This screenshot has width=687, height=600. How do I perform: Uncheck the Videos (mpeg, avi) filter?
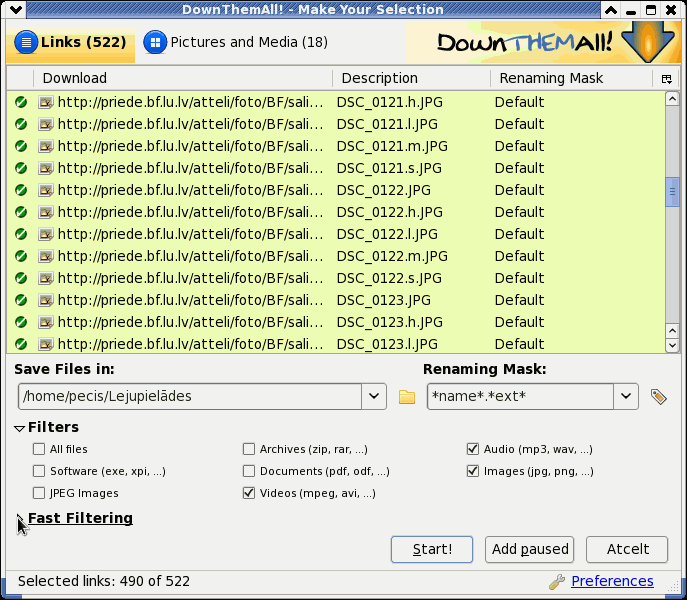click(x=249, y=493)
